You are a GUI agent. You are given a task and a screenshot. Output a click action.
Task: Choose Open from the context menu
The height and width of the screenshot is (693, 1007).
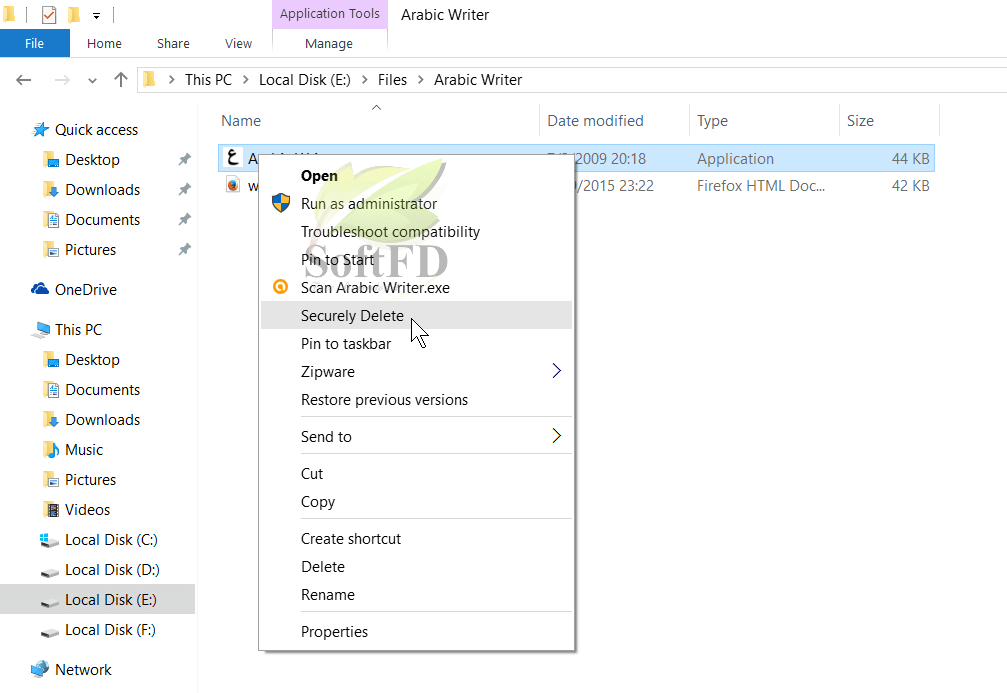pyautogui.click(x=416, y=176)
